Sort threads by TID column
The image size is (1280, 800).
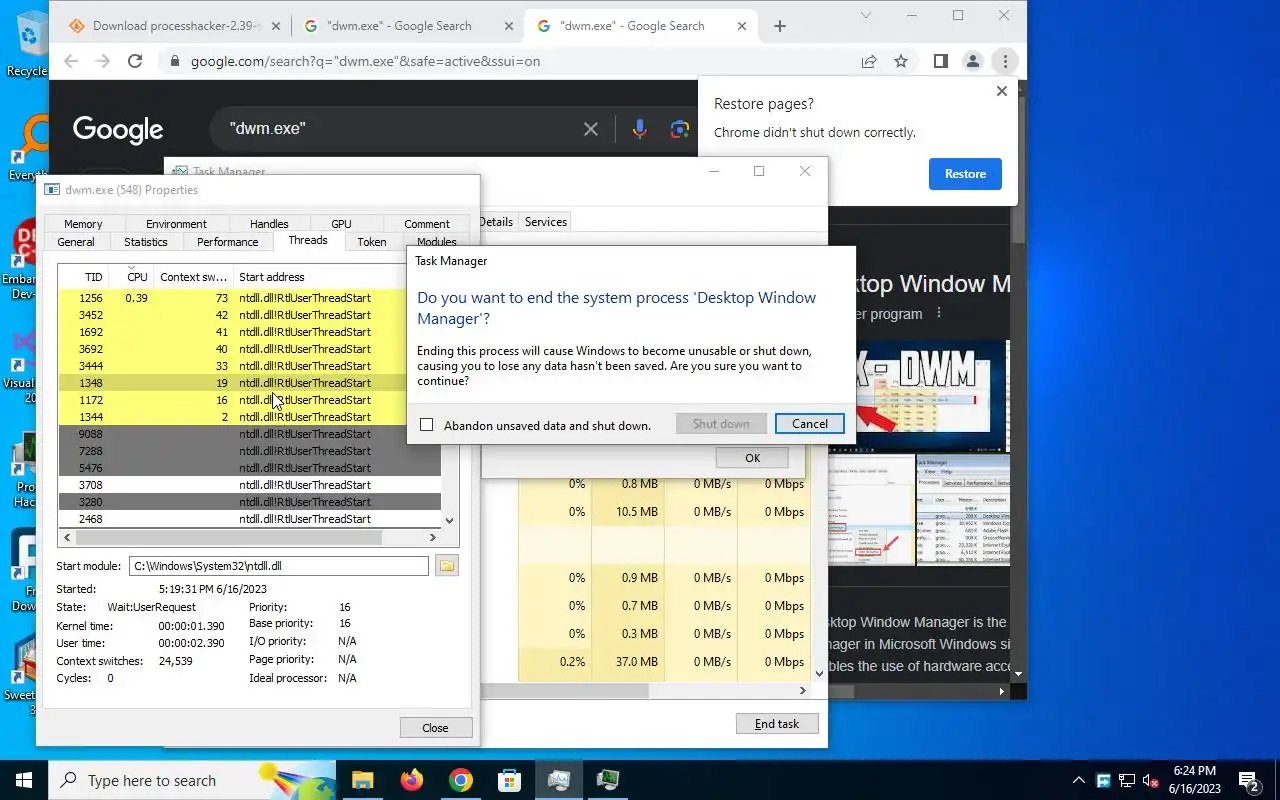click(84, 277)
